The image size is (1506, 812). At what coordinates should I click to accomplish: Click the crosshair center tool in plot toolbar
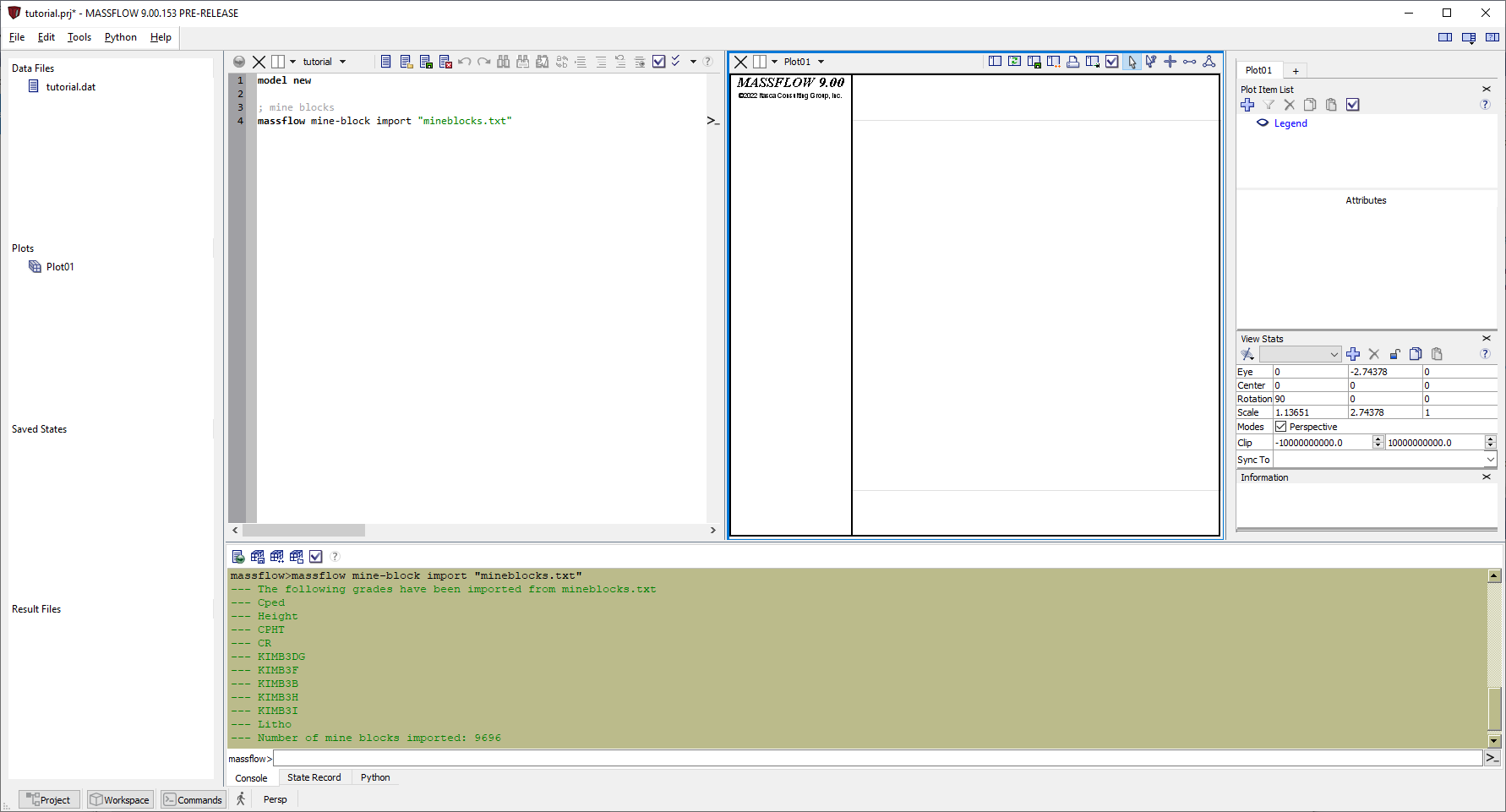[x=1170, y=62]
